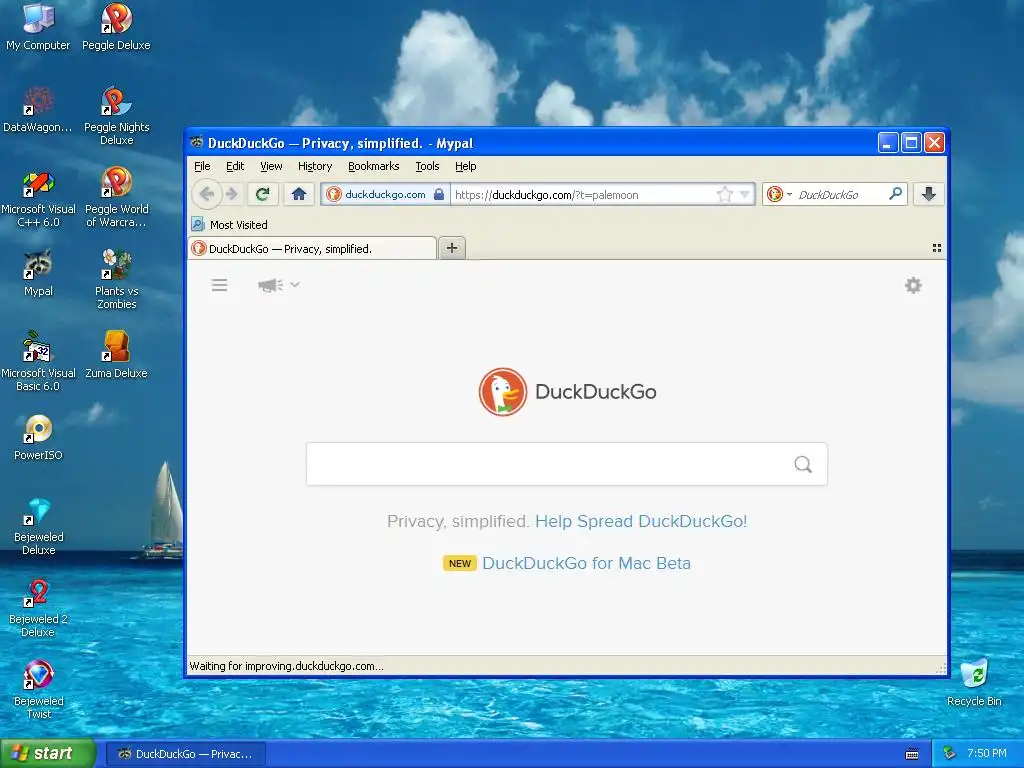Image resolution: width=1024 pixels, height=768 pixels.
Task: Open a new tab with plus button
Action: pyautogui.click(x=452, y=248)
